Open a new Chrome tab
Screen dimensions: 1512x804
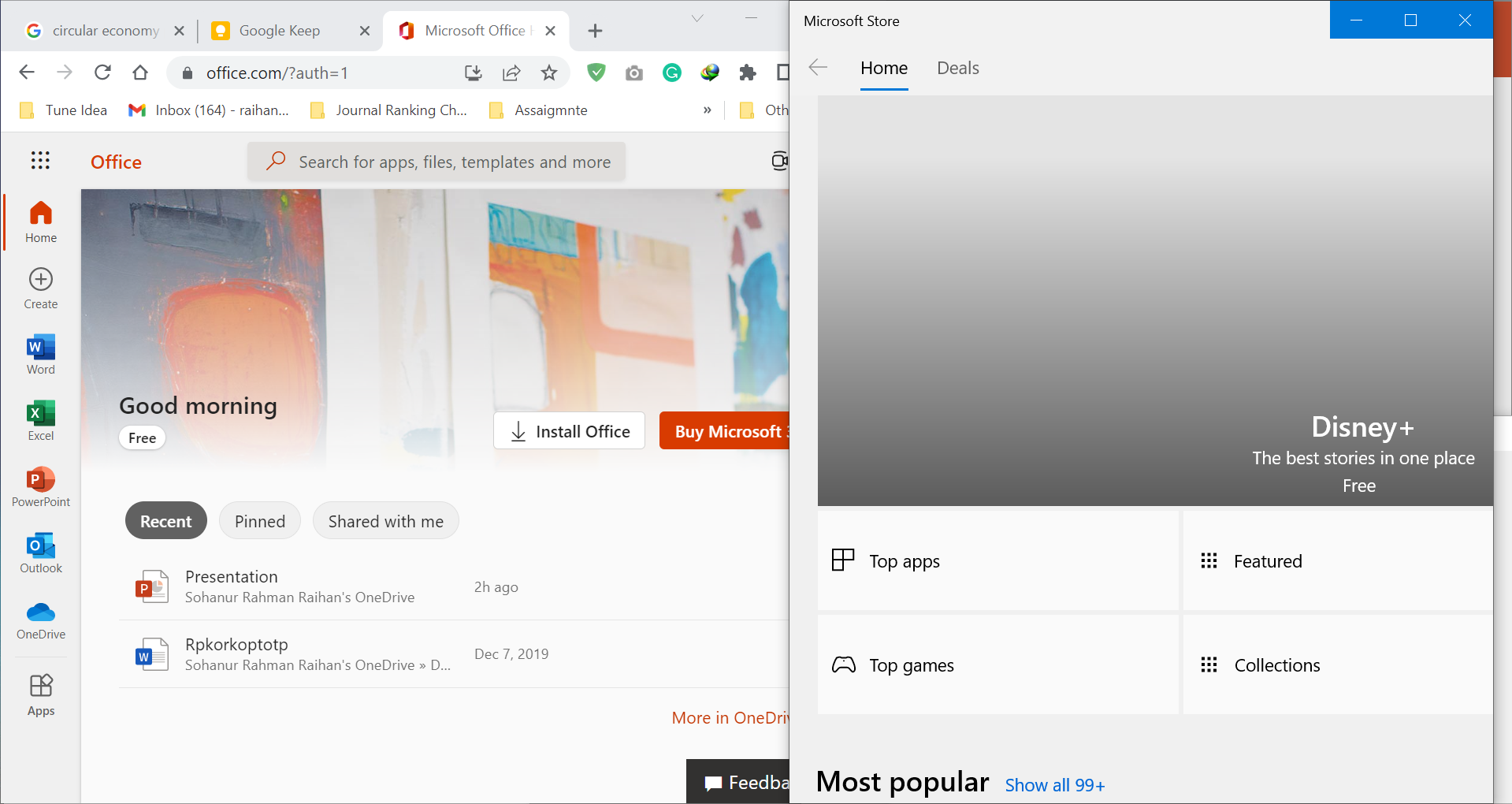596,31
